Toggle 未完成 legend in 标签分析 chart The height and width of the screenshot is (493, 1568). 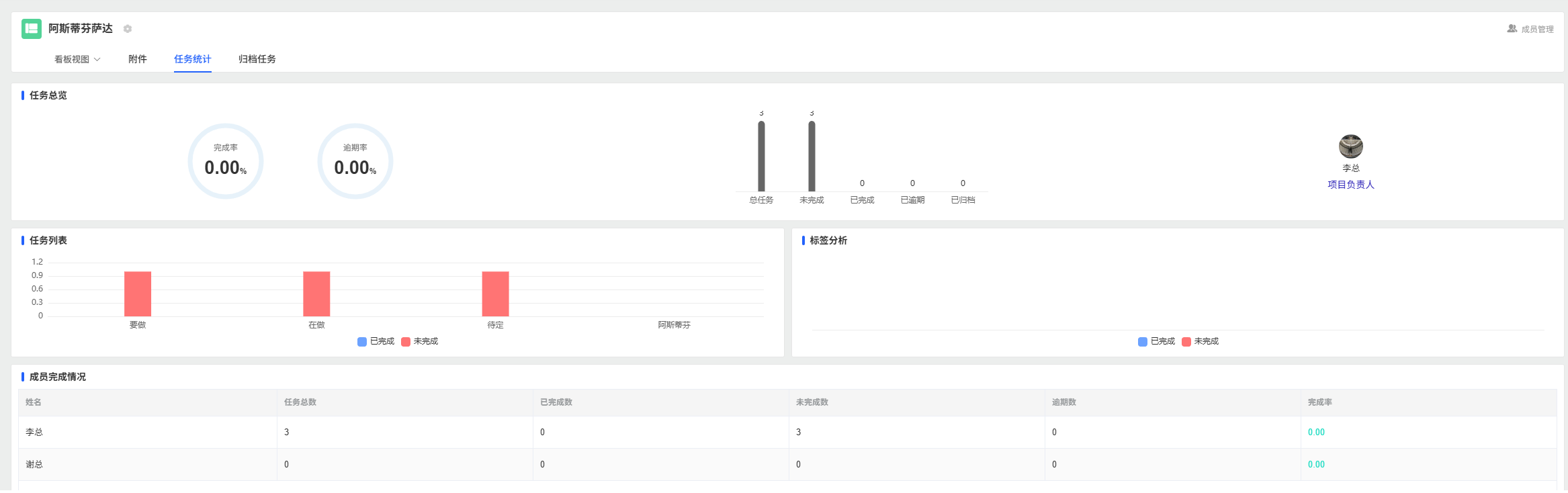point(1201,341)
